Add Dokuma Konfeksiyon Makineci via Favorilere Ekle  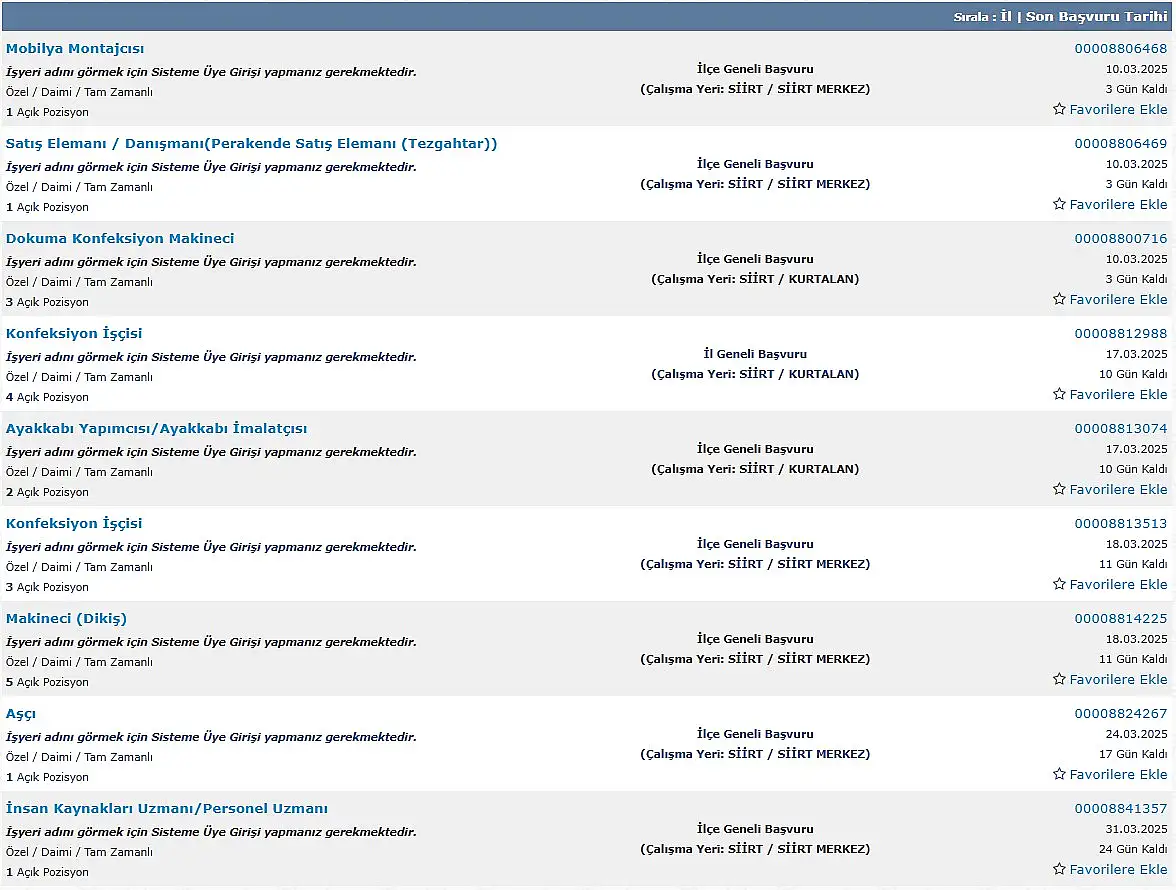[x=1118, y=299]
